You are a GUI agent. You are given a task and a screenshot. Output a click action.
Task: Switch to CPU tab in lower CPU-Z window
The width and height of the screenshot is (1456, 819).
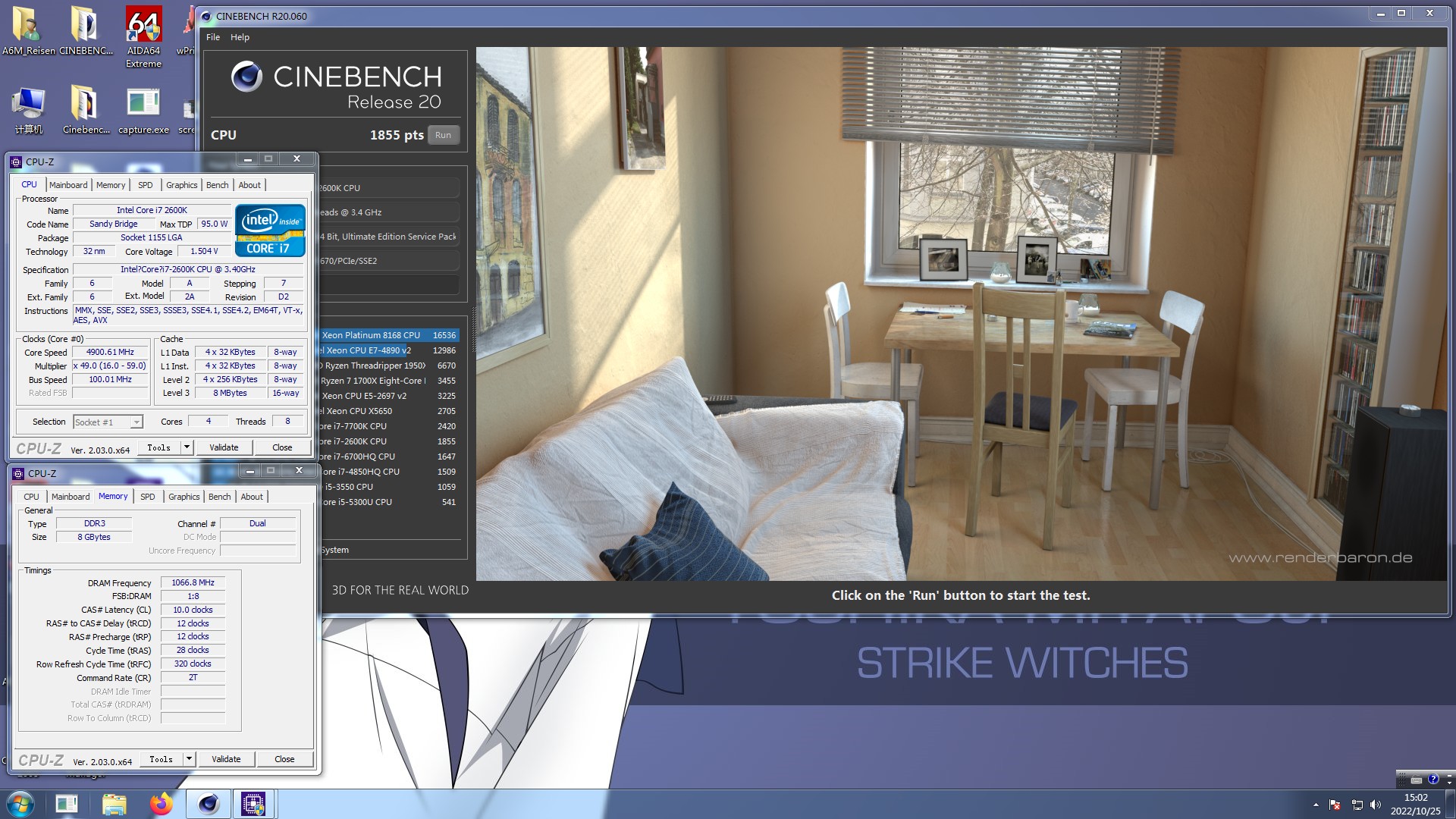pos(31,497)
